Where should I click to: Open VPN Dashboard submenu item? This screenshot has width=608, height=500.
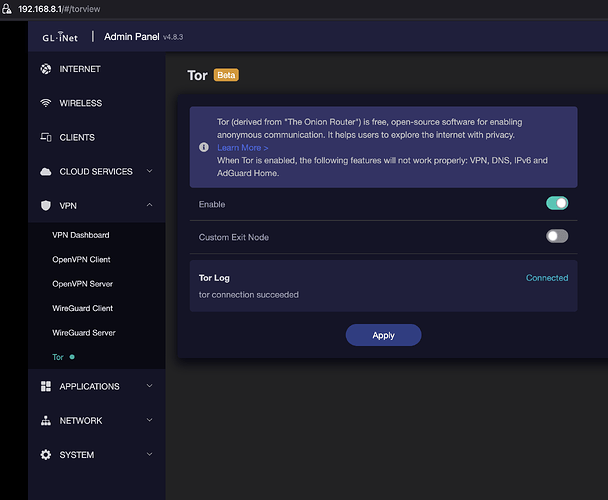81,235
